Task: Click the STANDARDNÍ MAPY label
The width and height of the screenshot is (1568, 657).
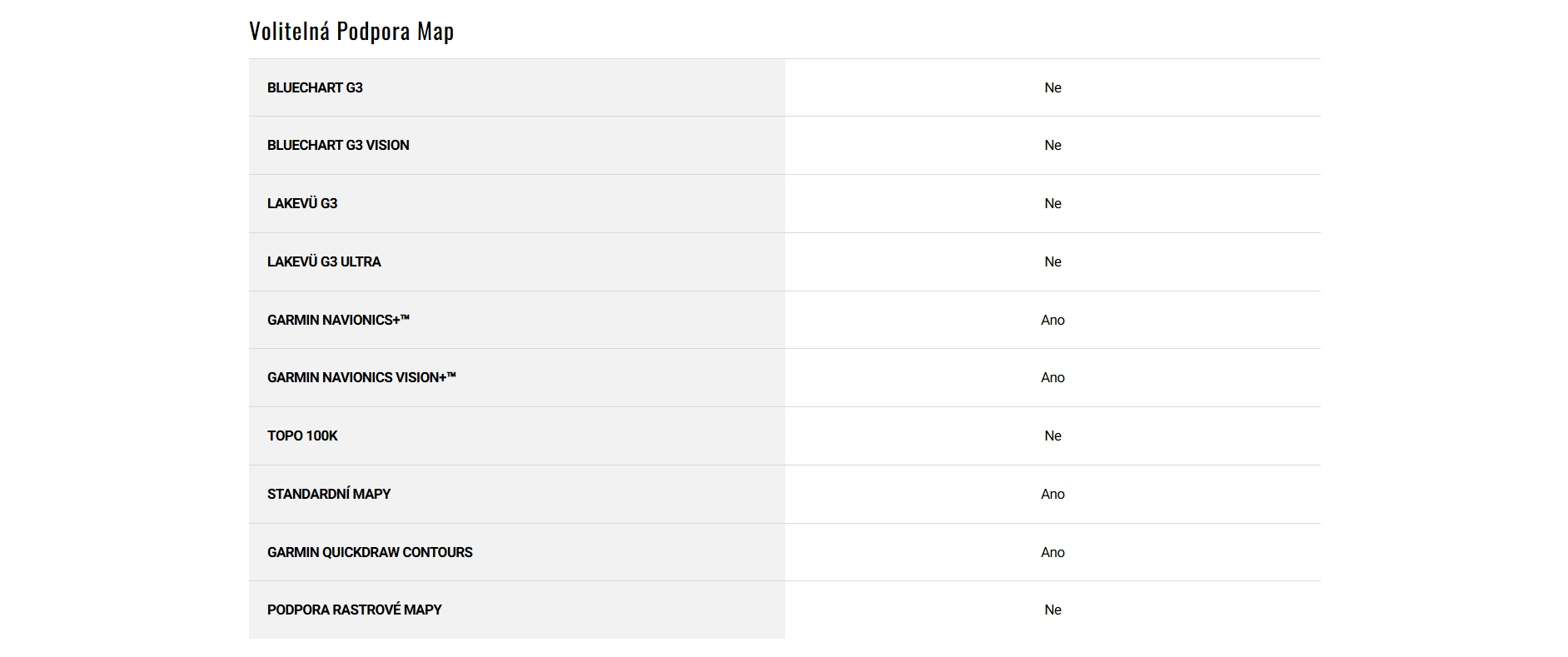Action: (329, 494)
